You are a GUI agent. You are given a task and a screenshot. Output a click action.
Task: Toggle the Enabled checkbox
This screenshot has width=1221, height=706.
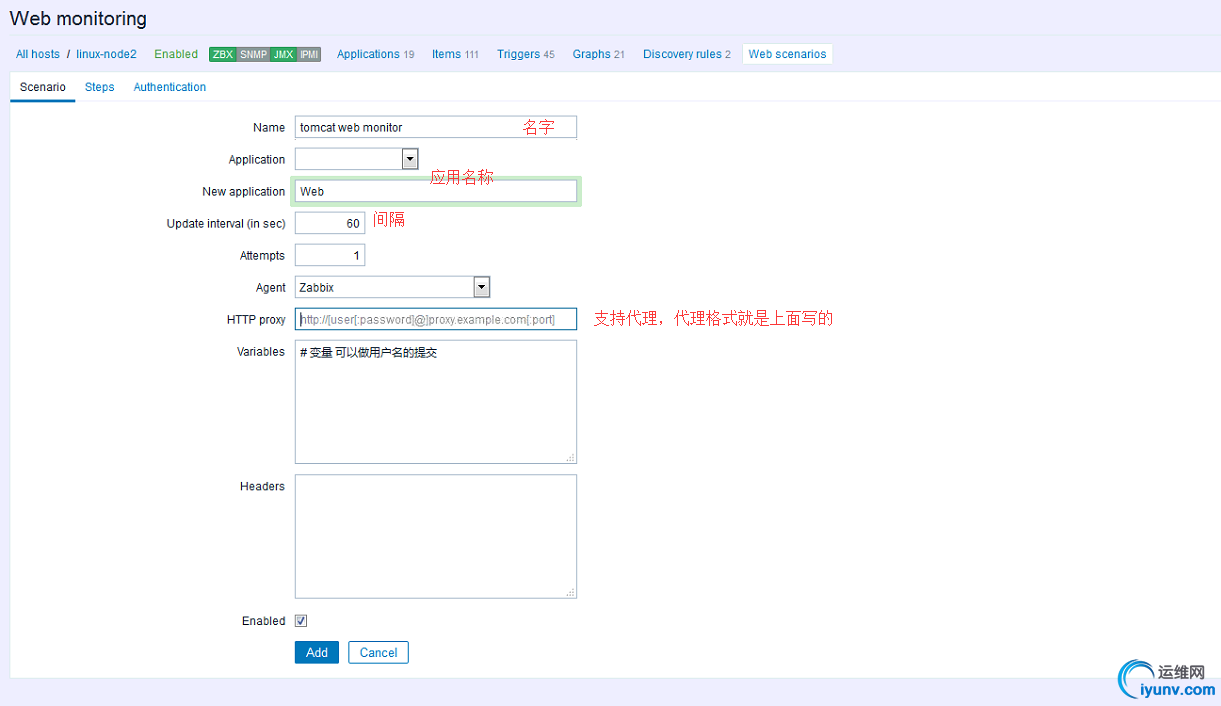click(301, 621)
